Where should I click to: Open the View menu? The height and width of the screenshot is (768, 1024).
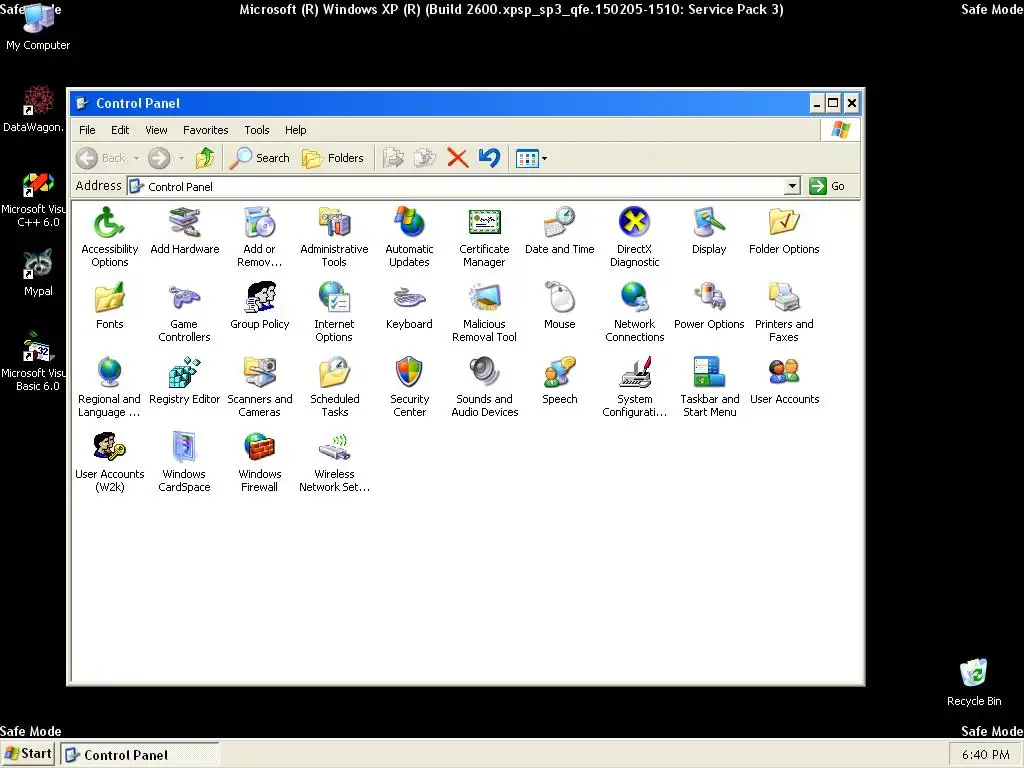156,130
